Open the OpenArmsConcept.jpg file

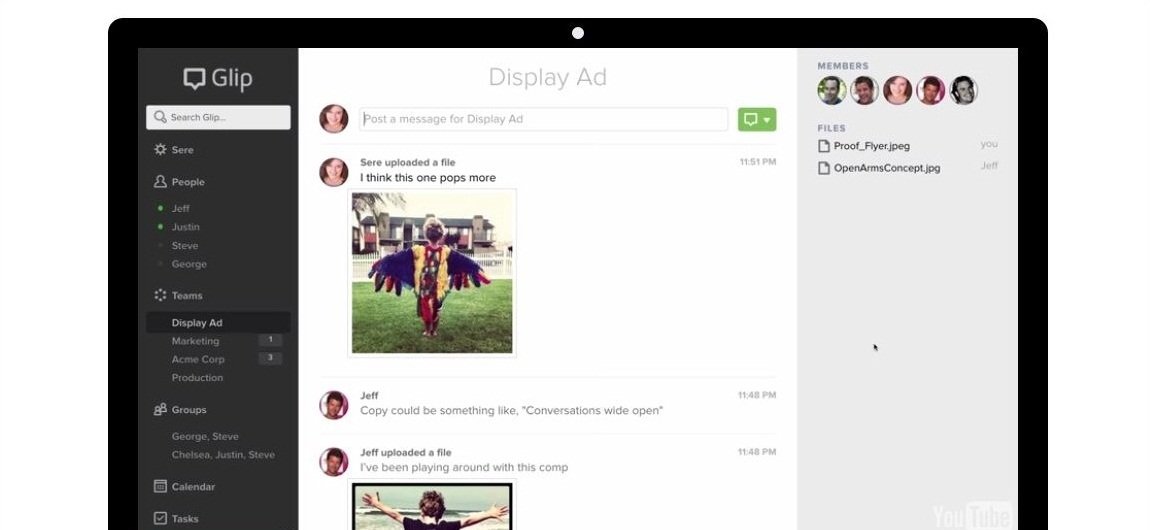887,168
